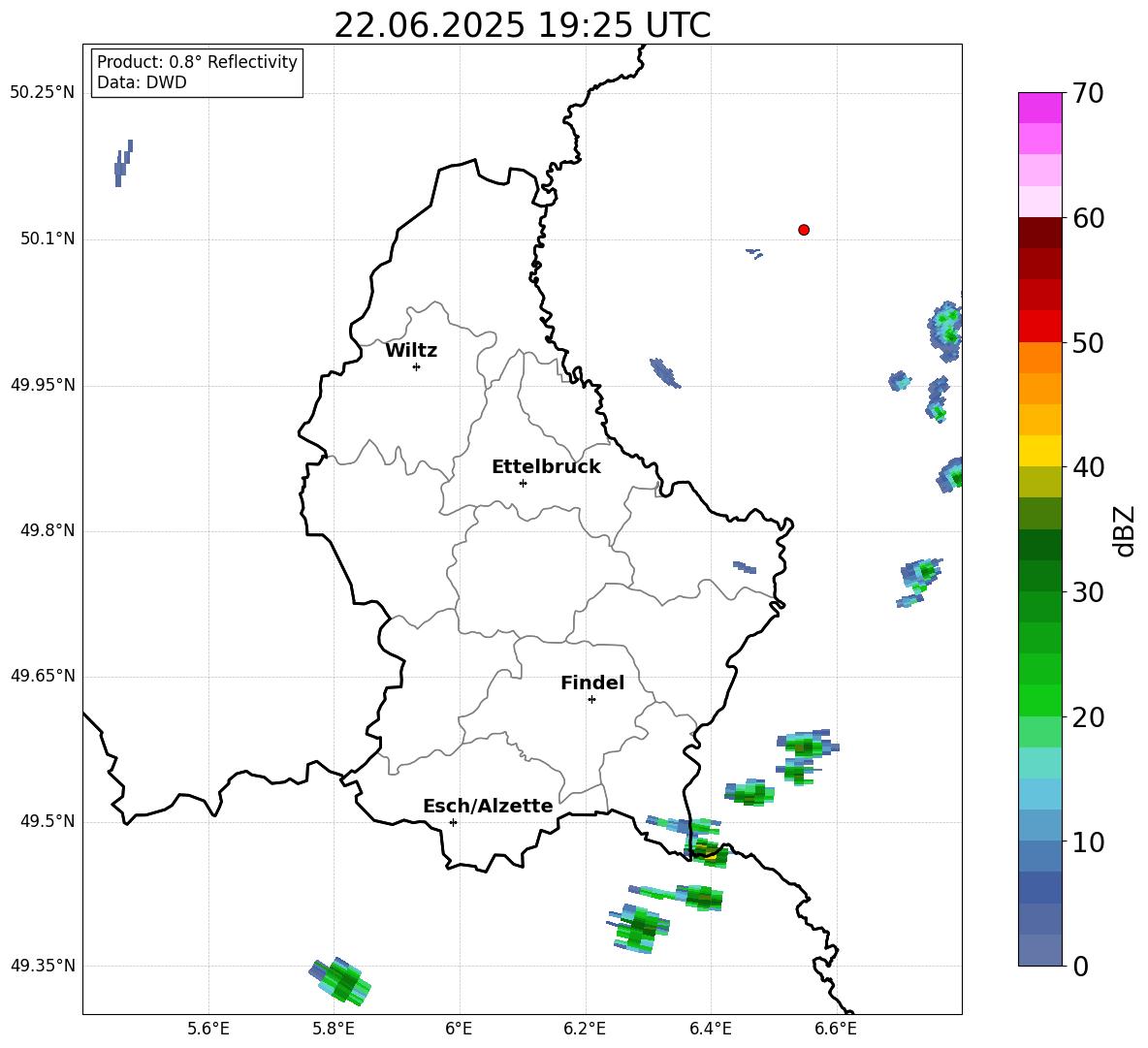Click the 6.2°E longitude label

point(585,1029)
